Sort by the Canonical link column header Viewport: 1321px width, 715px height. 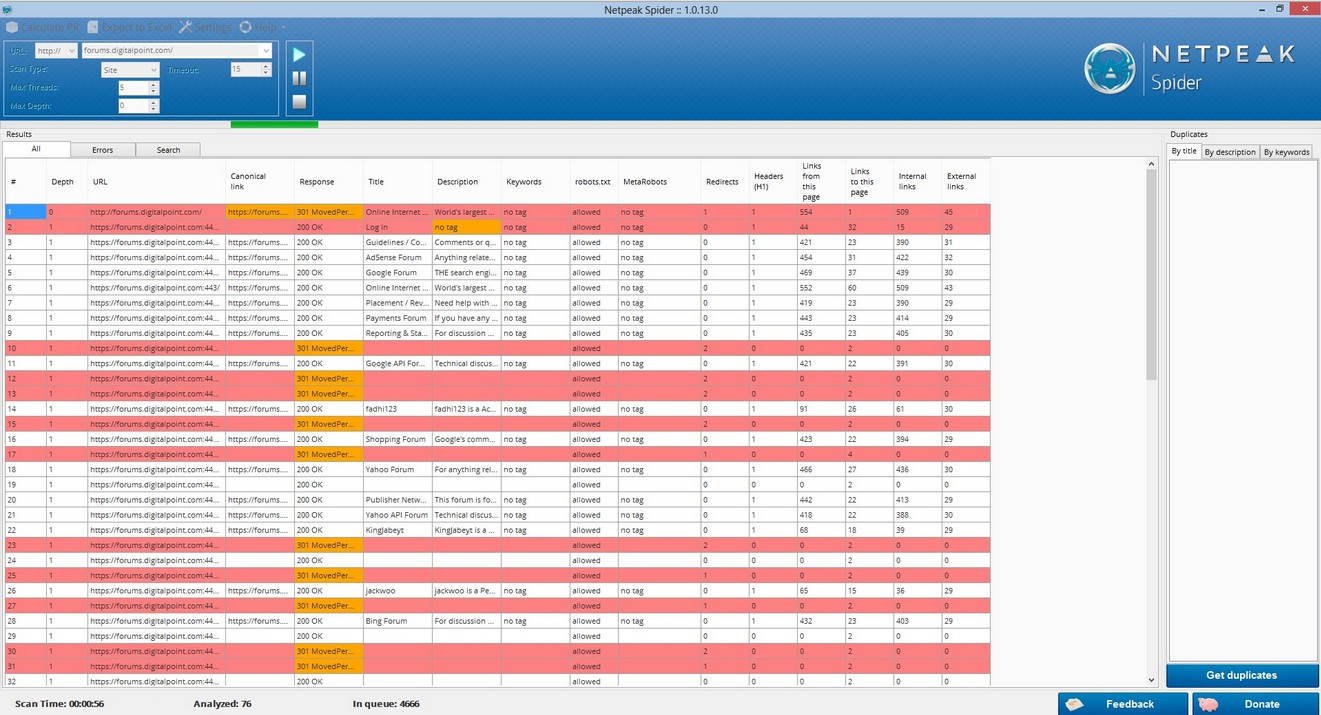coord(260,182)
